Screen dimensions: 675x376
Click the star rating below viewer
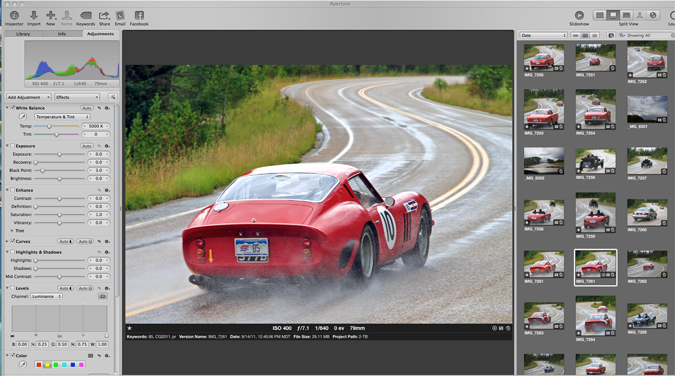pyautogui.click(x=129, y=328)
